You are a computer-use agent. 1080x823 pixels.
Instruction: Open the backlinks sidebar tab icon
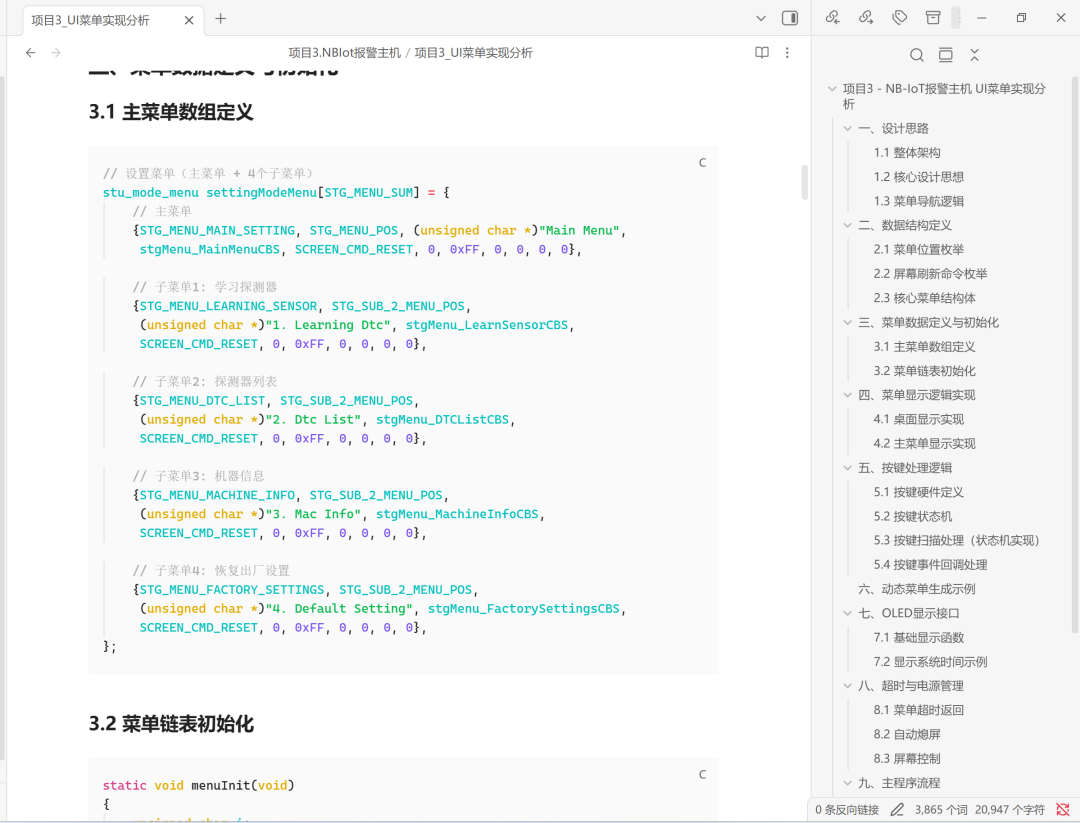tap(833, 18)
